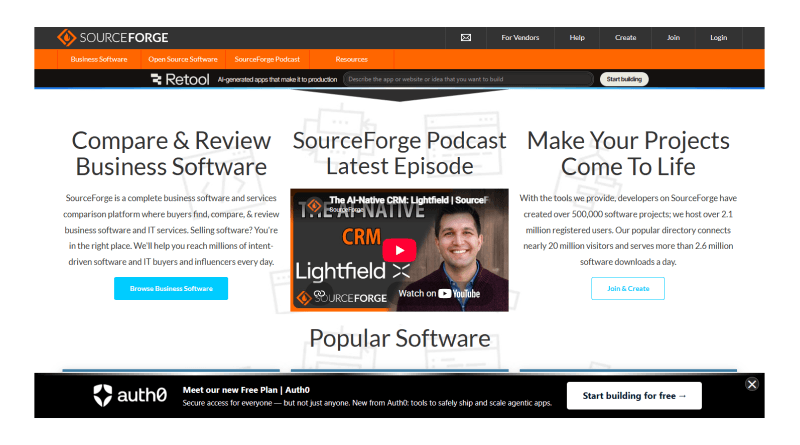Focus the Retool app description field
The width and height of the screenshot is (800, 445).
468,79
